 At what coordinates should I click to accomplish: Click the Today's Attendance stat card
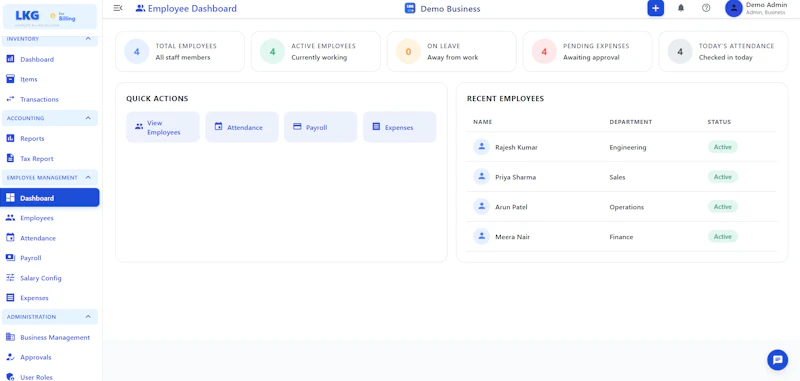[723, 52]
